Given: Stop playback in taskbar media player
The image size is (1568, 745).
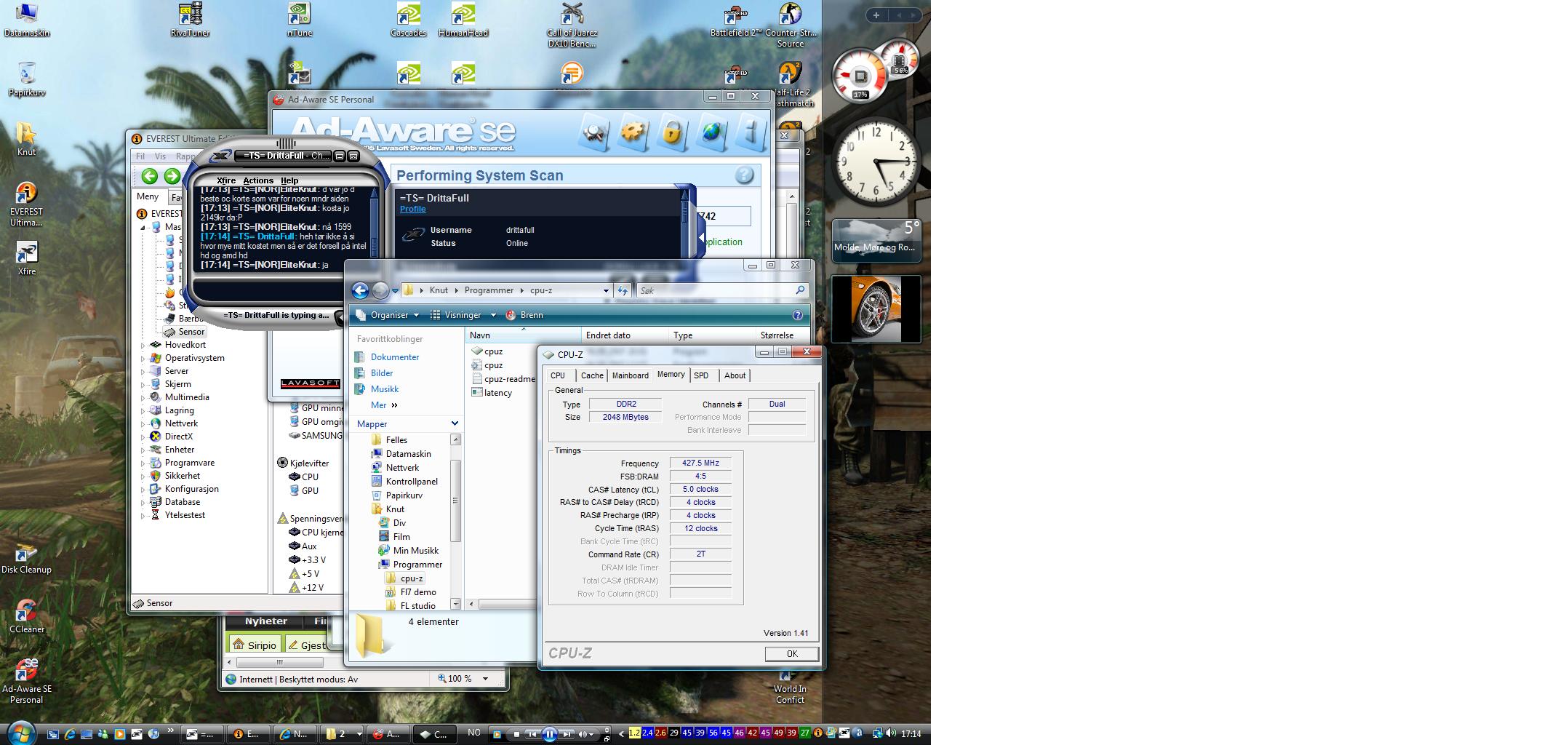Looking at the screenshot, I should [516, 734].
